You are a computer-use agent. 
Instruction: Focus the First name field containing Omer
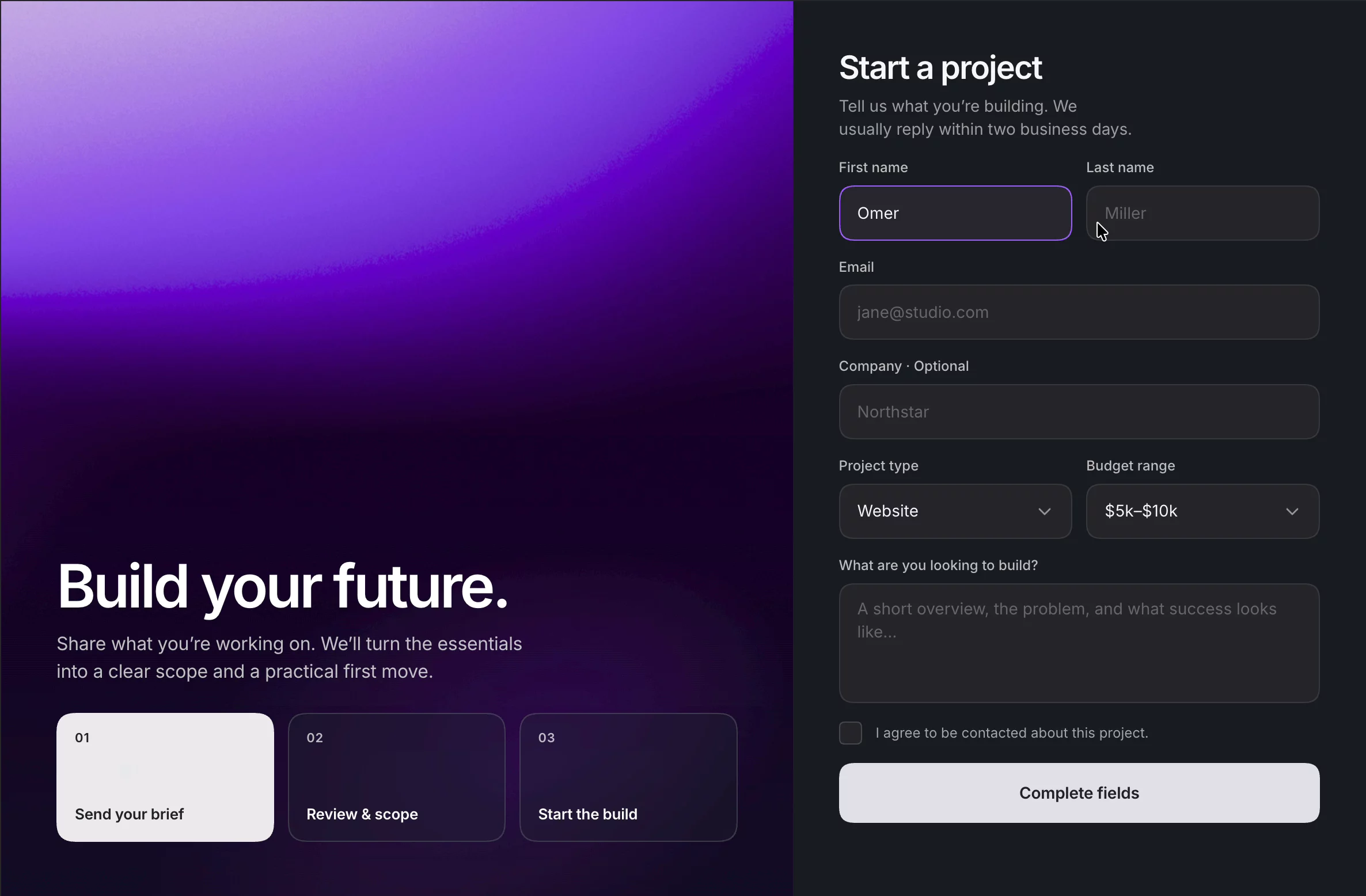[x=955, y=213]
